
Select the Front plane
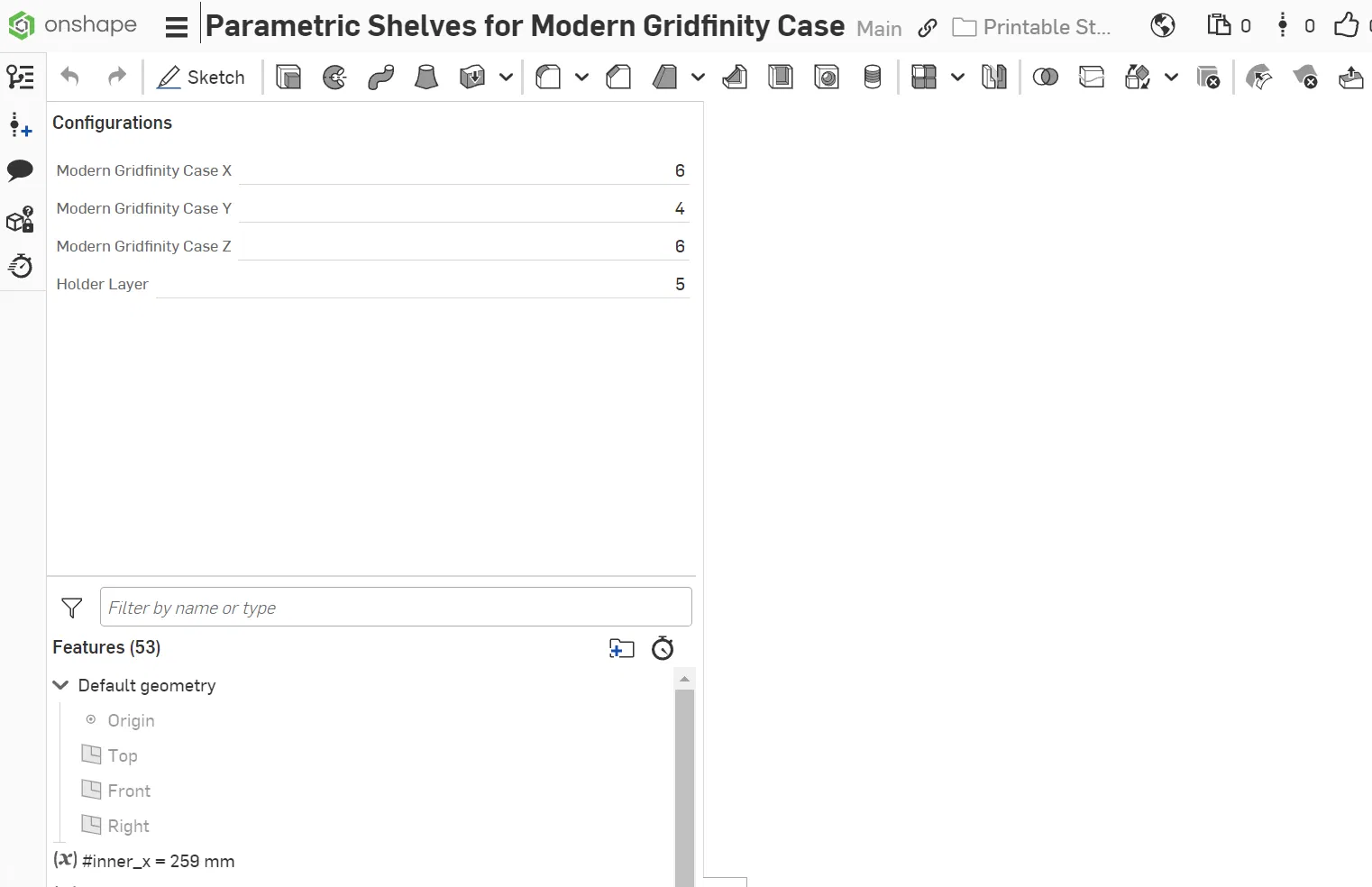coord(129,791)
